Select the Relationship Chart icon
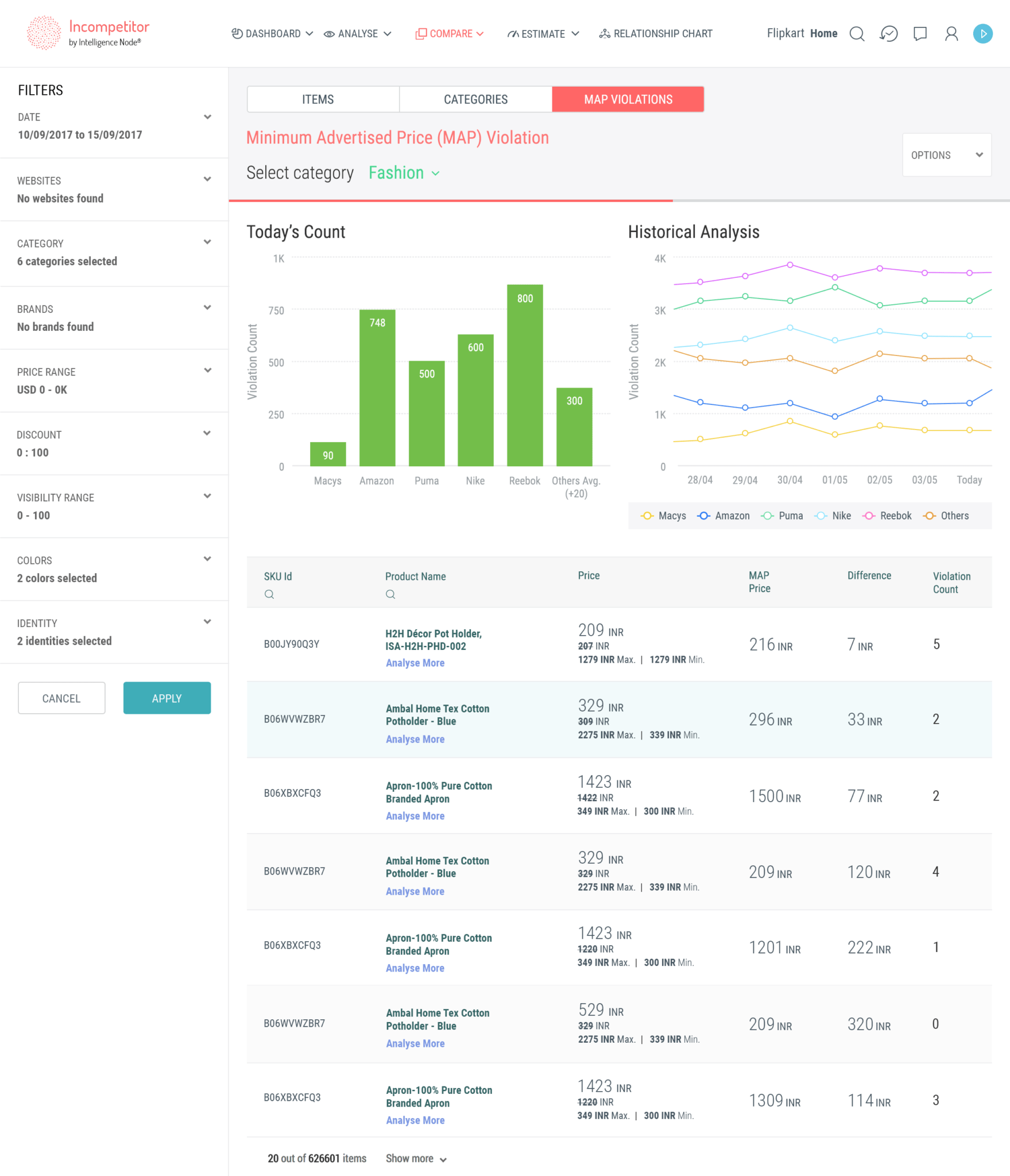1010x1176 pixels. coord(605,33)
